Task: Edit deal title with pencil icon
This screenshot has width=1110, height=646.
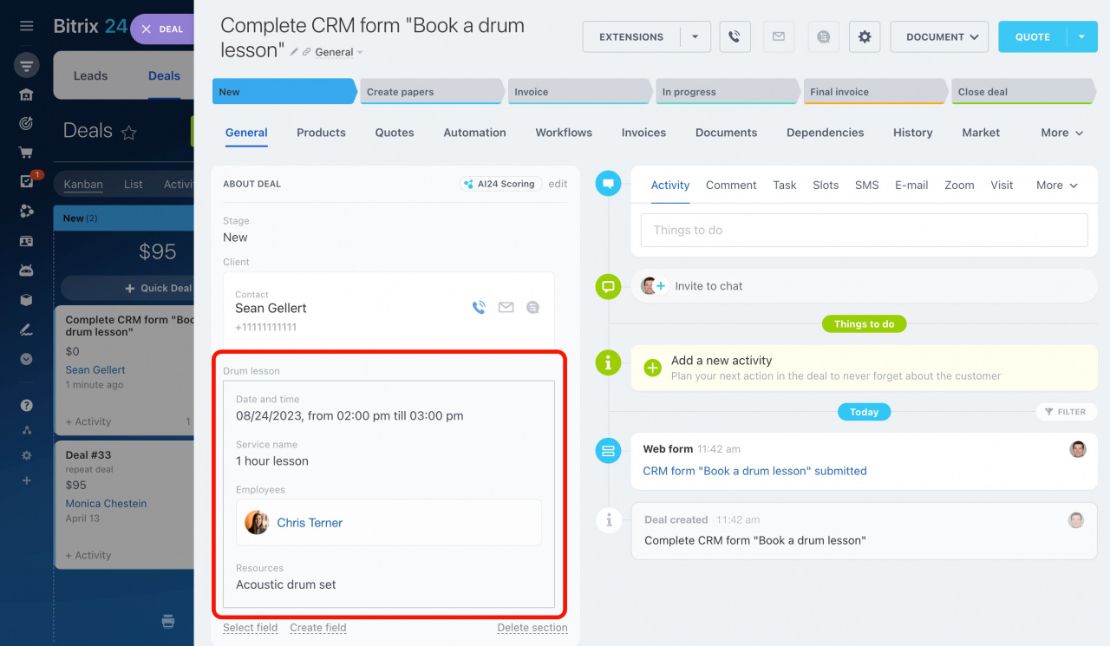Action: (x=294, y=52)
